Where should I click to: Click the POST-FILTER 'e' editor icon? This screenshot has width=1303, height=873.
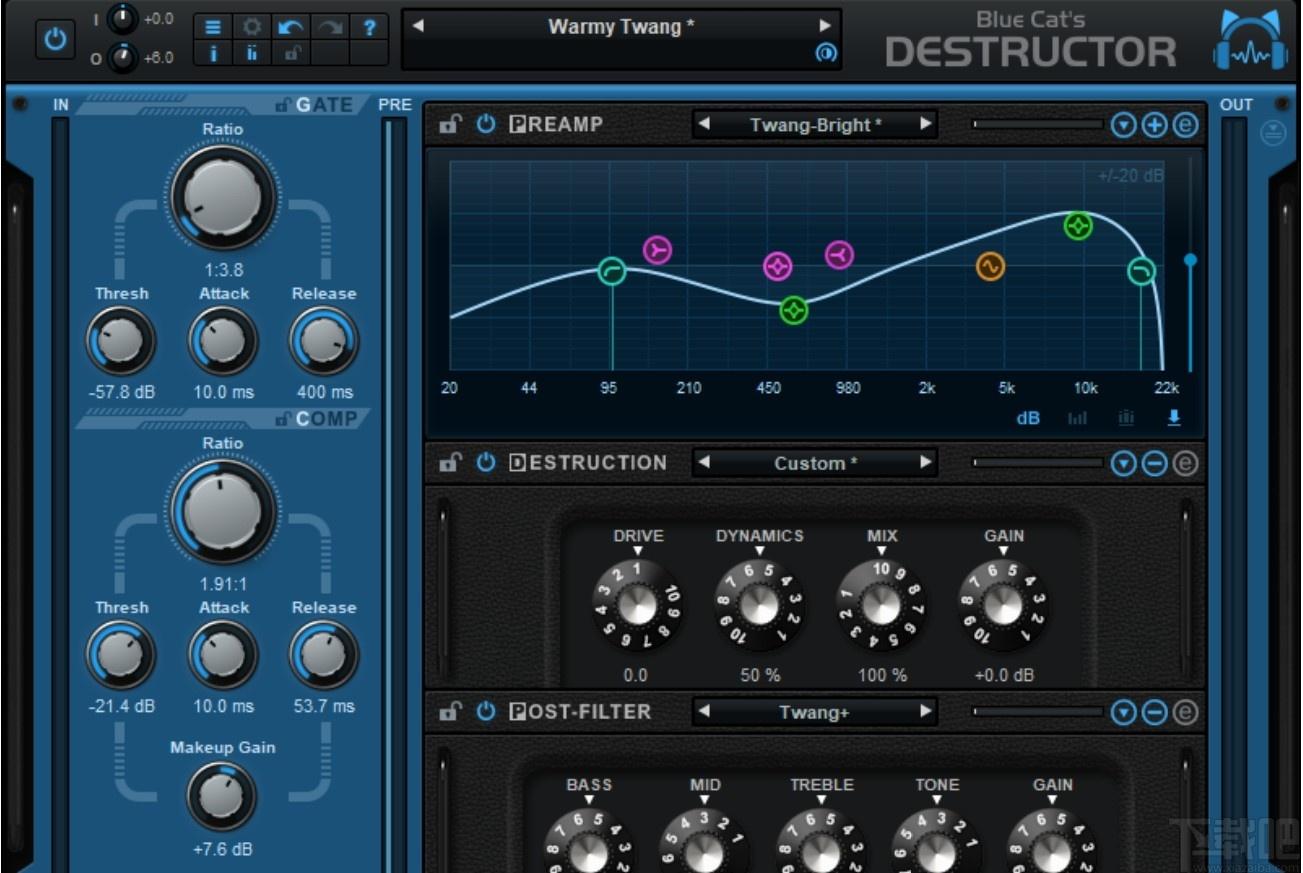click(1185, 712)
